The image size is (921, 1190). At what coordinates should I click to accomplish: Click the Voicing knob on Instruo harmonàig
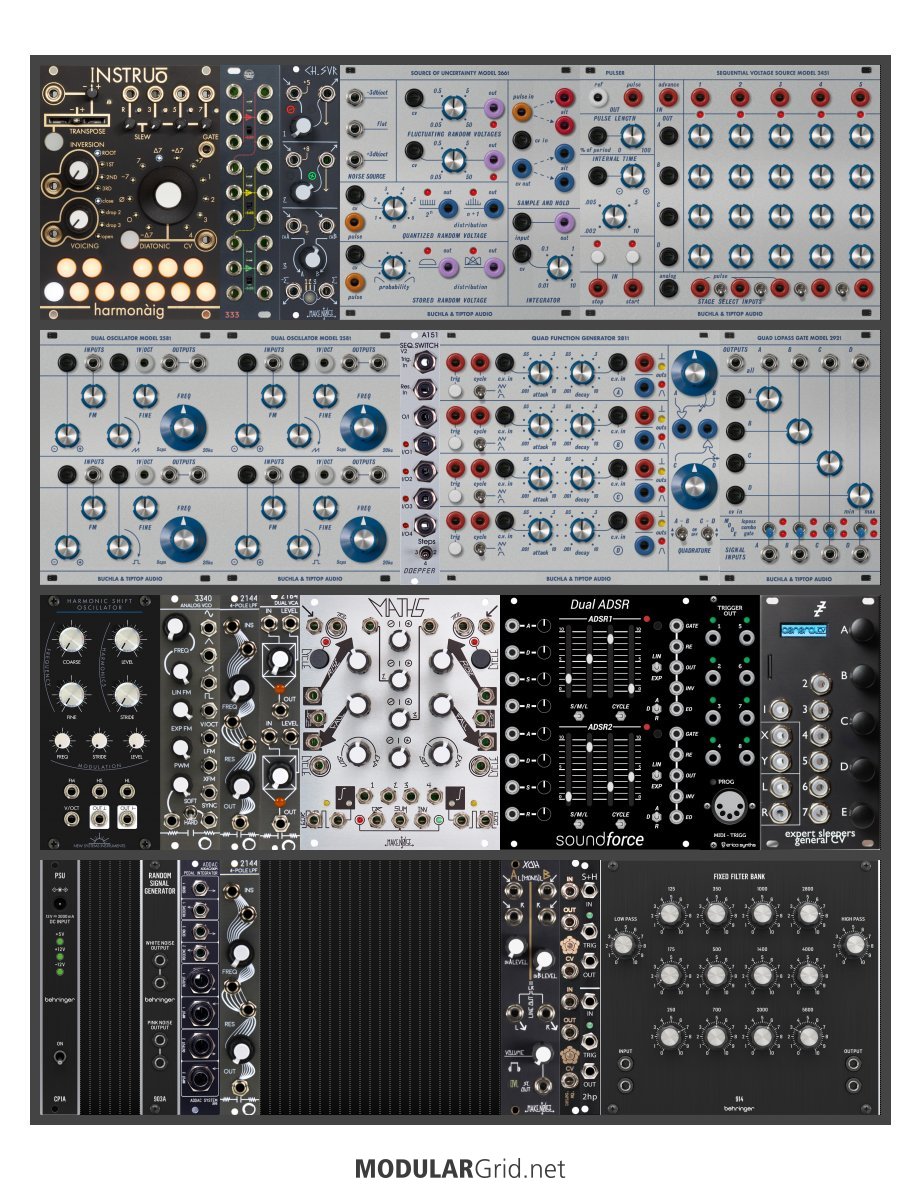(80, 220)
